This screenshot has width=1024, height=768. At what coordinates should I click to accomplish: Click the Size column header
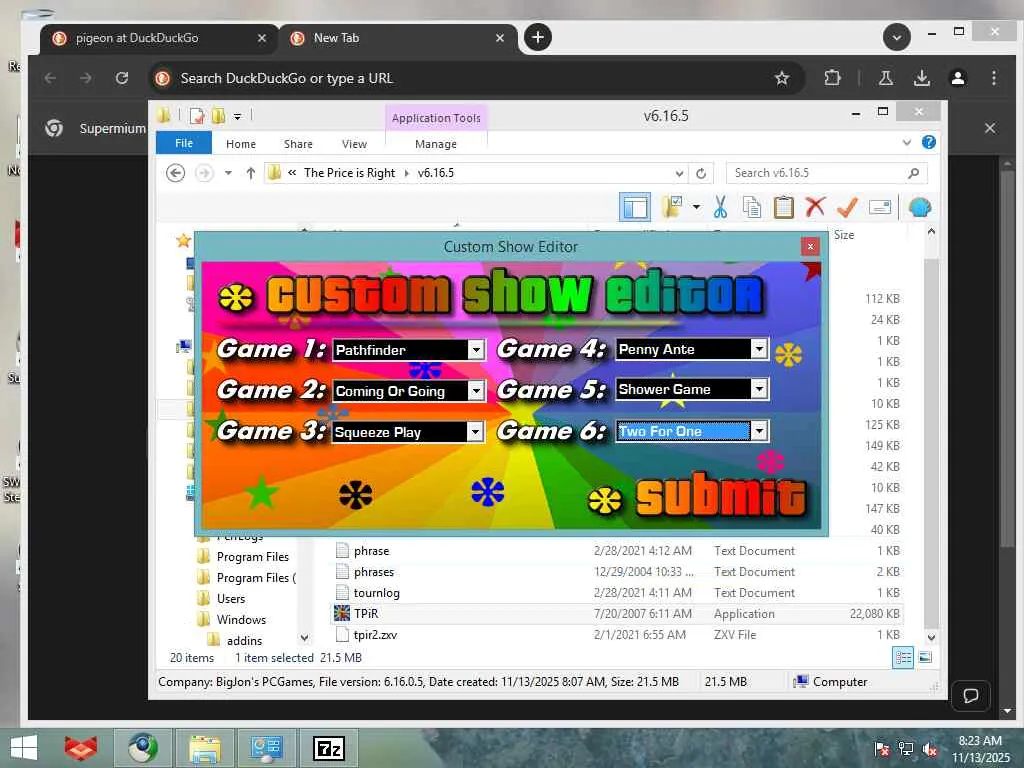point(844,235)
